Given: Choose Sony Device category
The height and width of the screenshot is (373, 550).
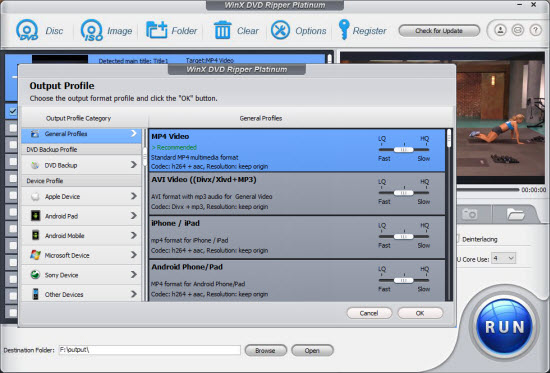Looking at the screenshot, I should (x=81, y=275).
